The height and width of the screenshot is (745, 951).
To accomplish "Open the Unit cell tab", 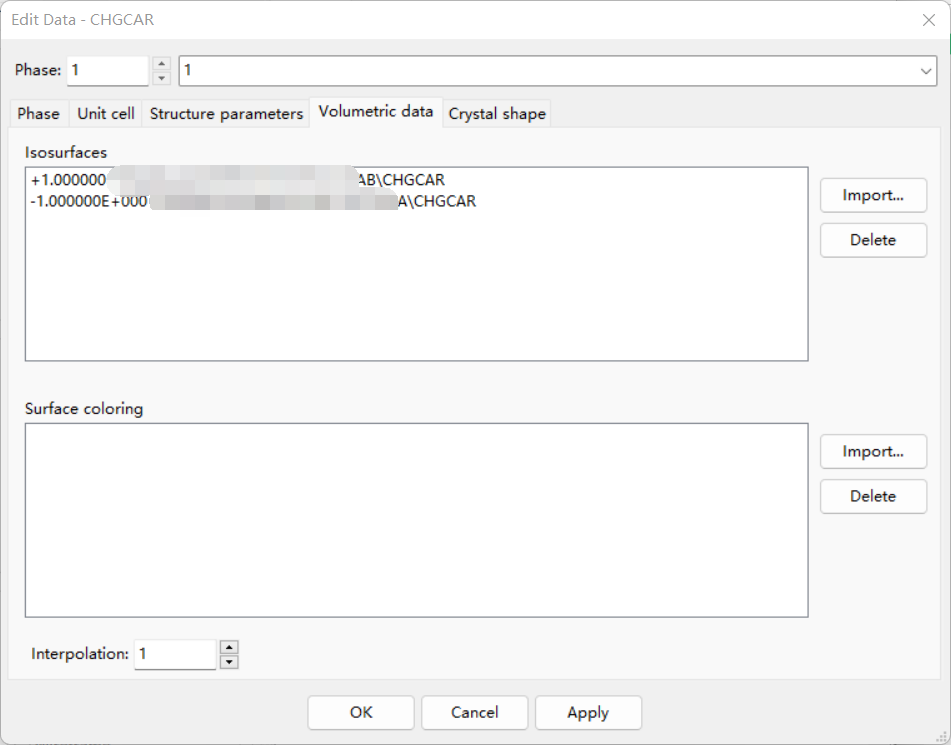I will [x=106, y=113].
